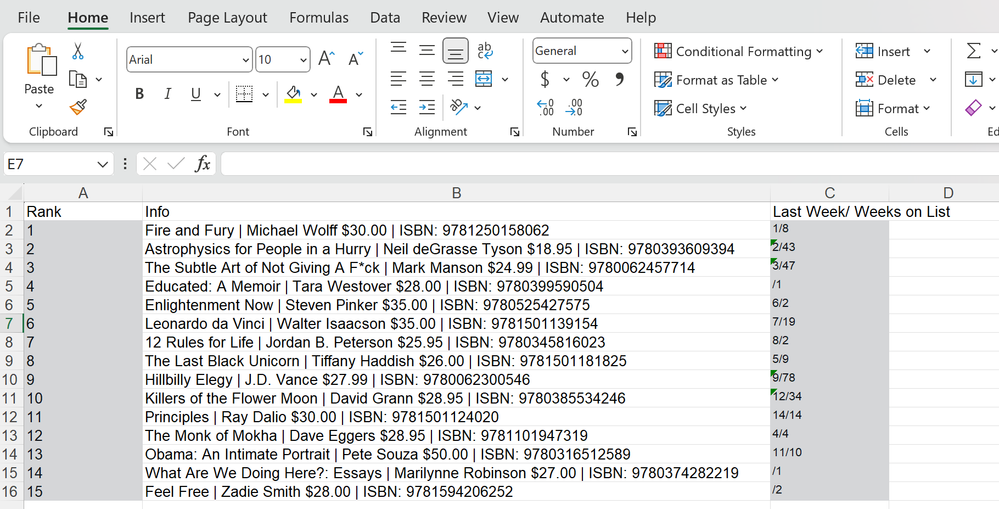
Task: Click the Middle Align icon
Action: coord(427,50)
